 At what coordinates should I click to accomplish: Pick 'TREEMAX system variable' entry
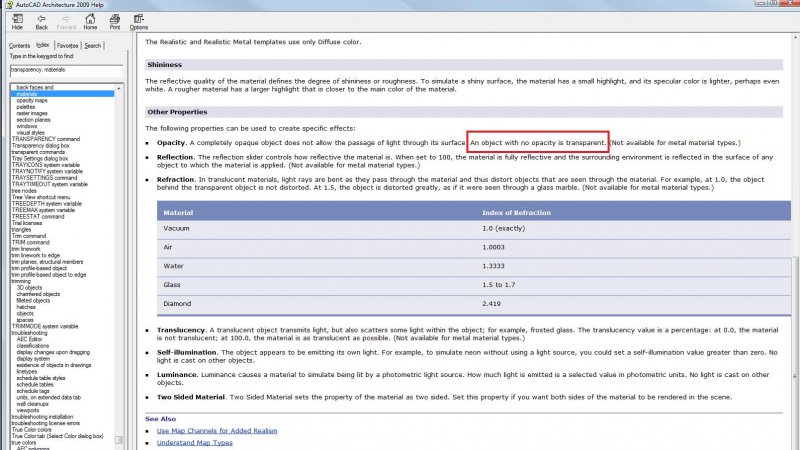tap(43, 210)
